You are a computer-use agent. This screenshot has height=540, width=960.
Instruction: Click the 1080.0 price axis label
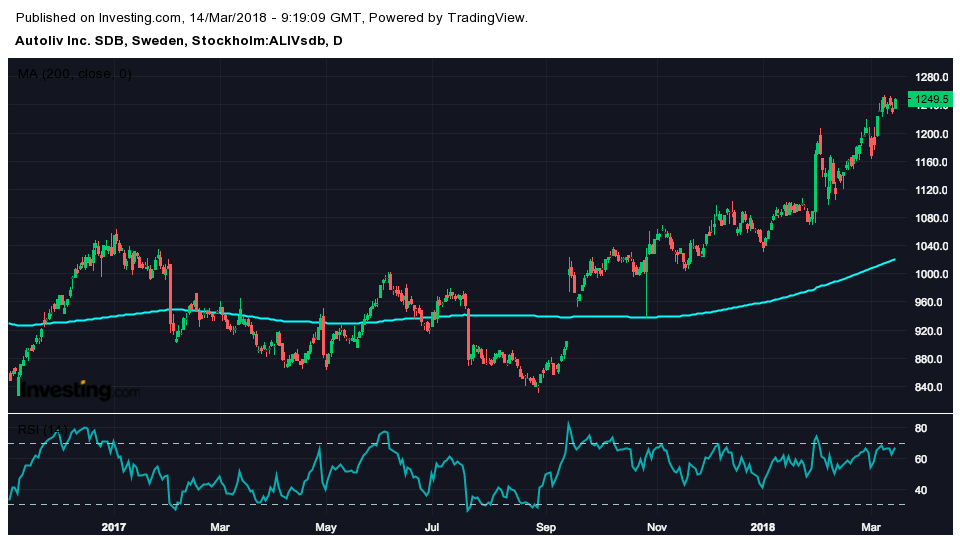pyautogui.click(x=932, y=219)
